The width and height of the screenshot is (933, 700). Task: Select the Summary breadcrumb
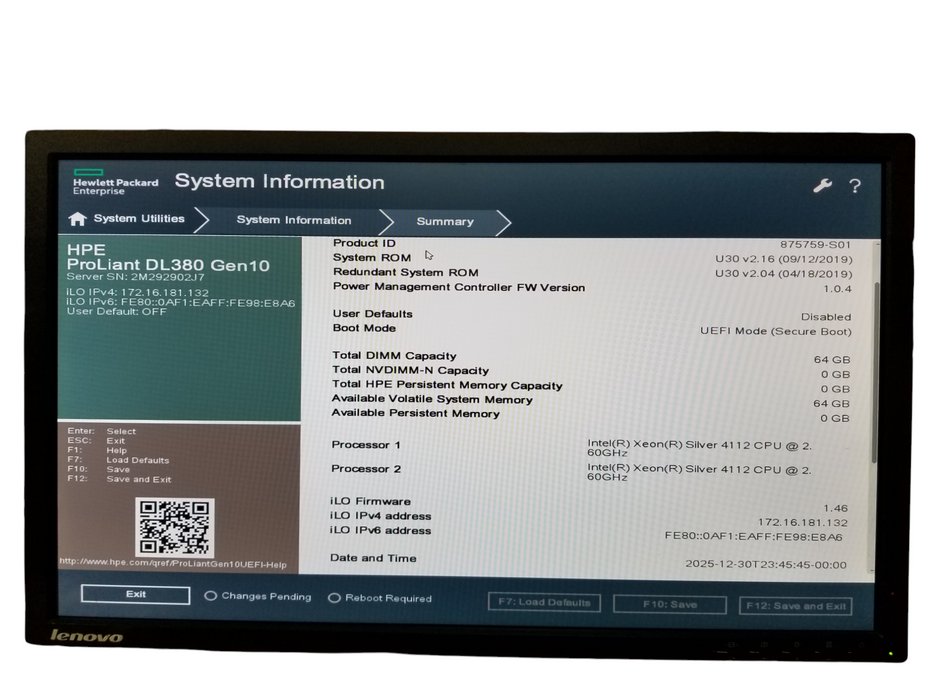click(x=445, y=221)
